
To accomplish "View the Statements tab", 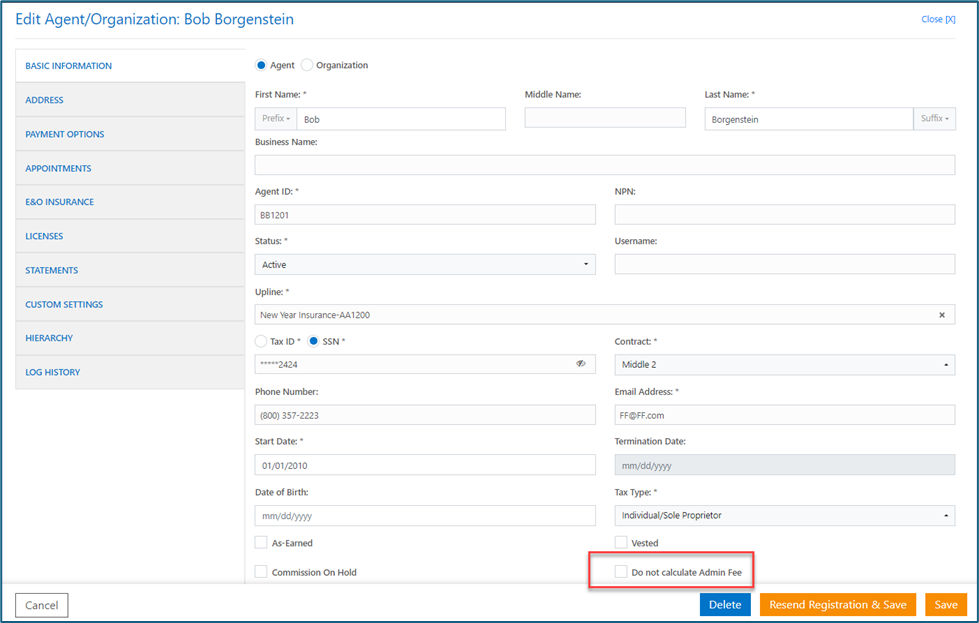I will 130,270.
